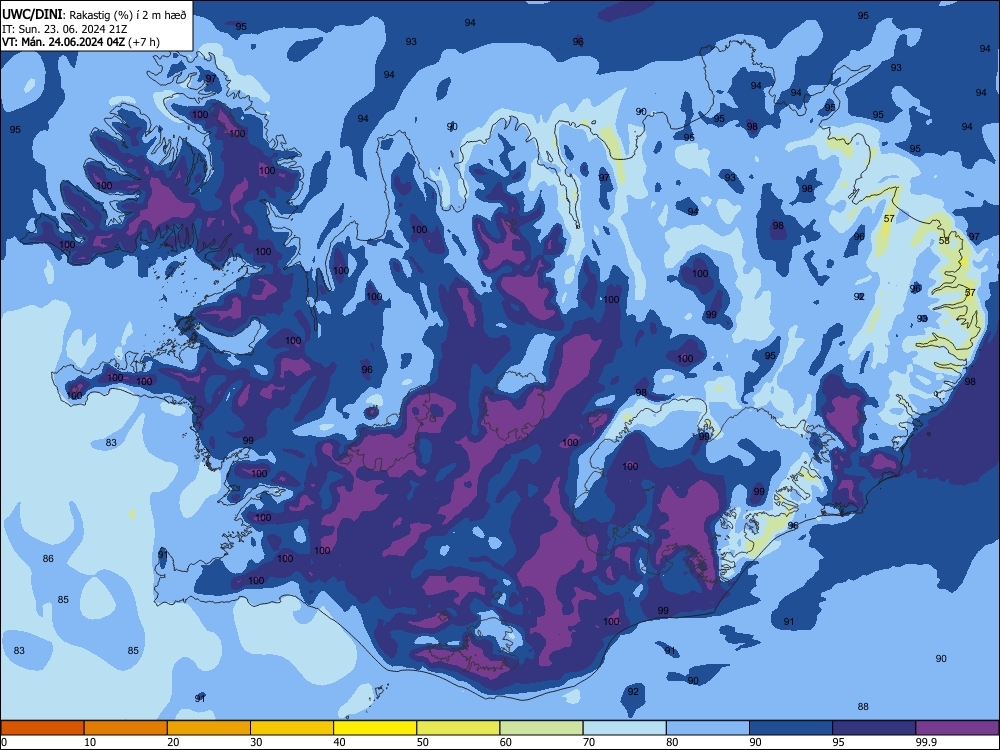The width and height of the screenshot is (1000, 750).
Task: Click the orange 10–20 legend swatch
Action: point(126,728)
